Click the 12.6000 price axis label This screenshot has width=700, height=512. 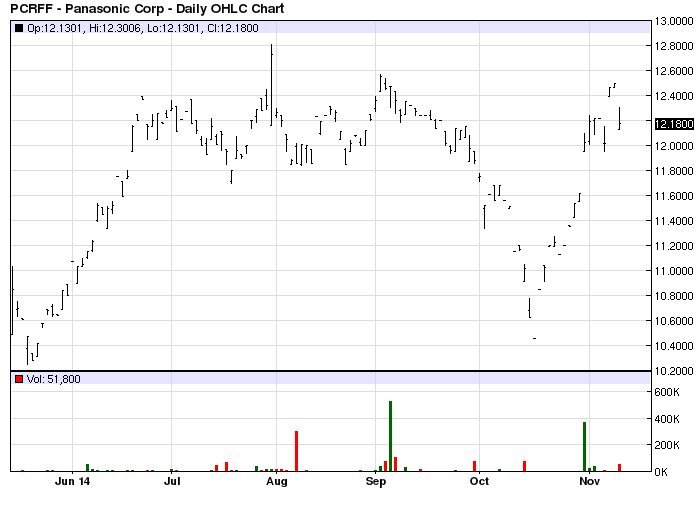point(674,71)
